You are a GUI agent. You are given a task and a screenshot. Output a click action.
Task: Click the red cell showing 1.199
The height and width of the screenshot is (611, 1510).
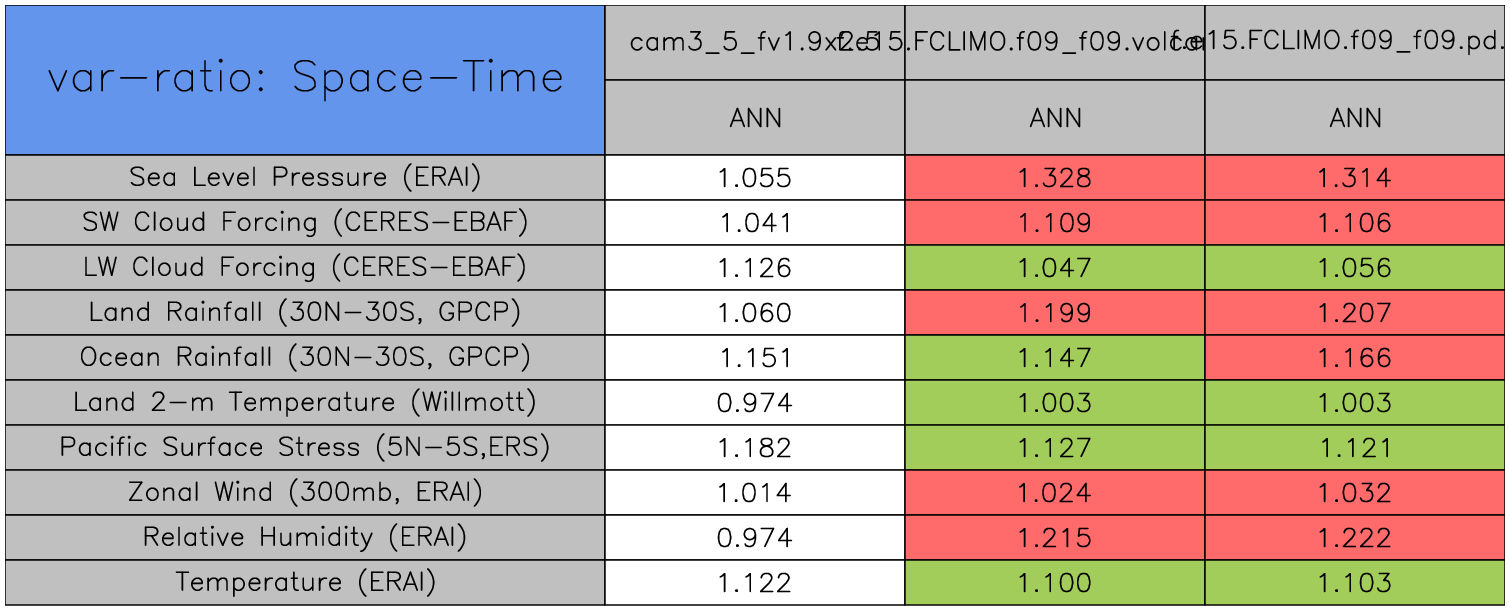tap(1055, 313)
